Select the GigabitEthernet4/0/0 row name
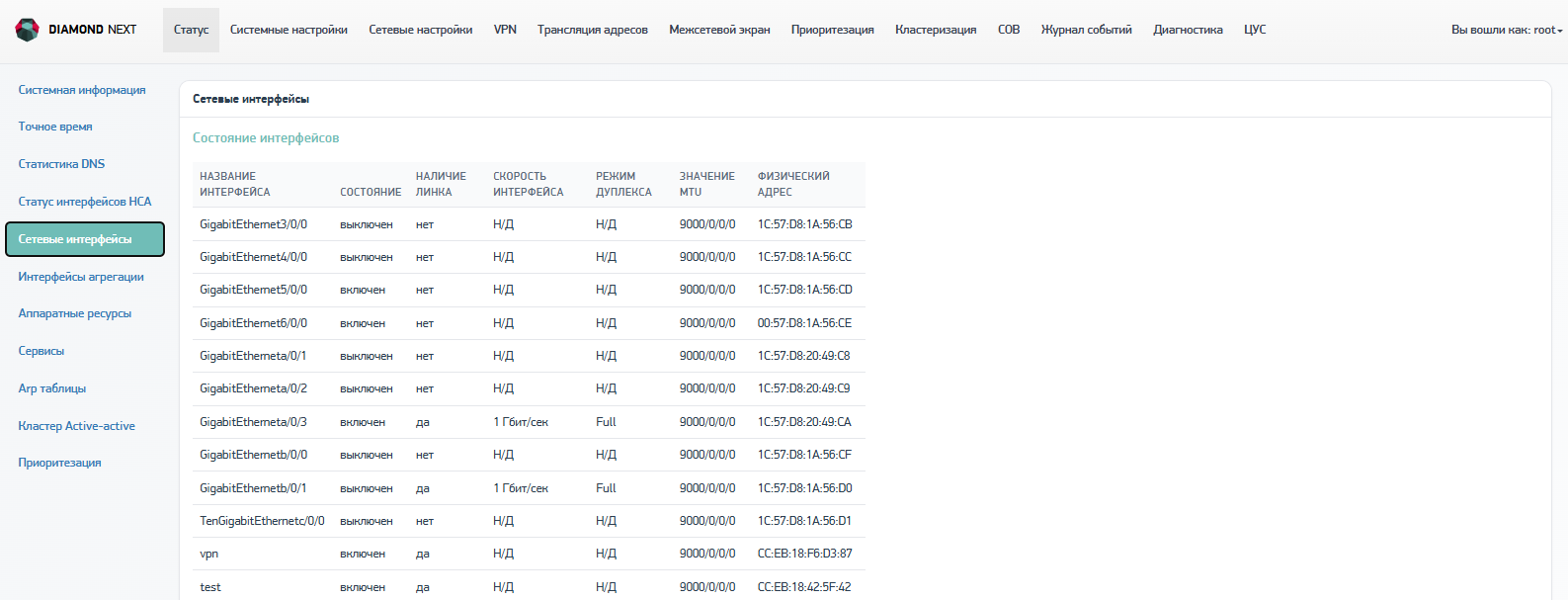This screenshot has width=1568, height=600. coord(253,257)
